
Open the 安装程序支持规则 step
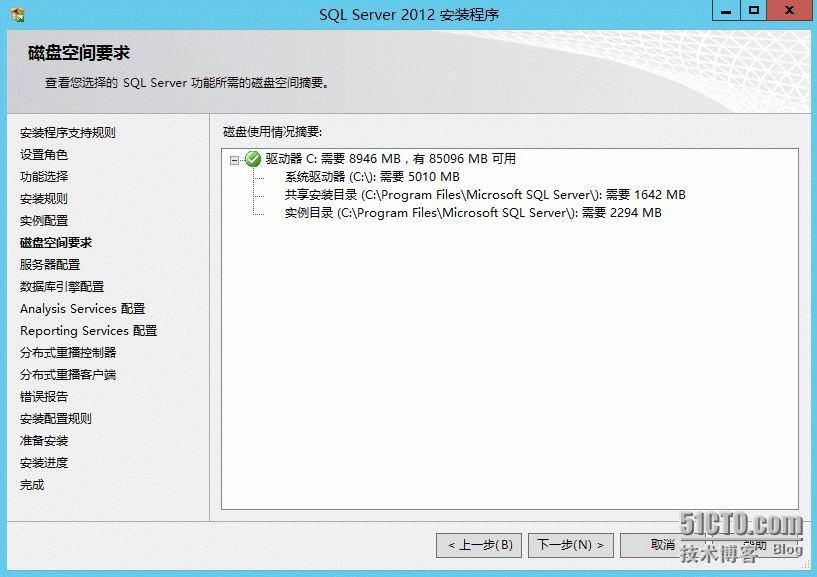pyautogui.click(x=68, y=133)
